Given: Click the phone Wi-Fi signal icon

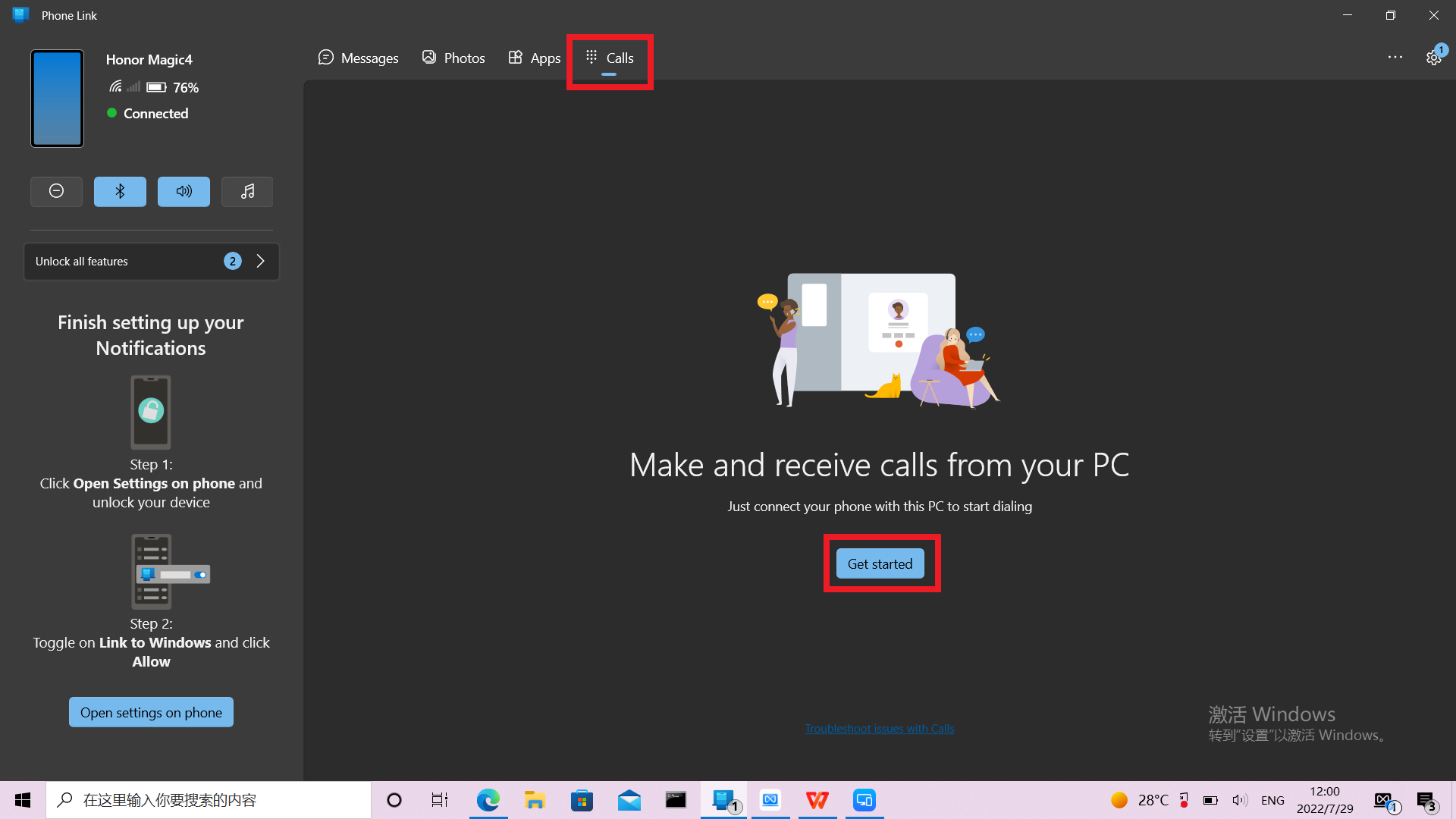Looking at the screenshot, I should [115, 86].
